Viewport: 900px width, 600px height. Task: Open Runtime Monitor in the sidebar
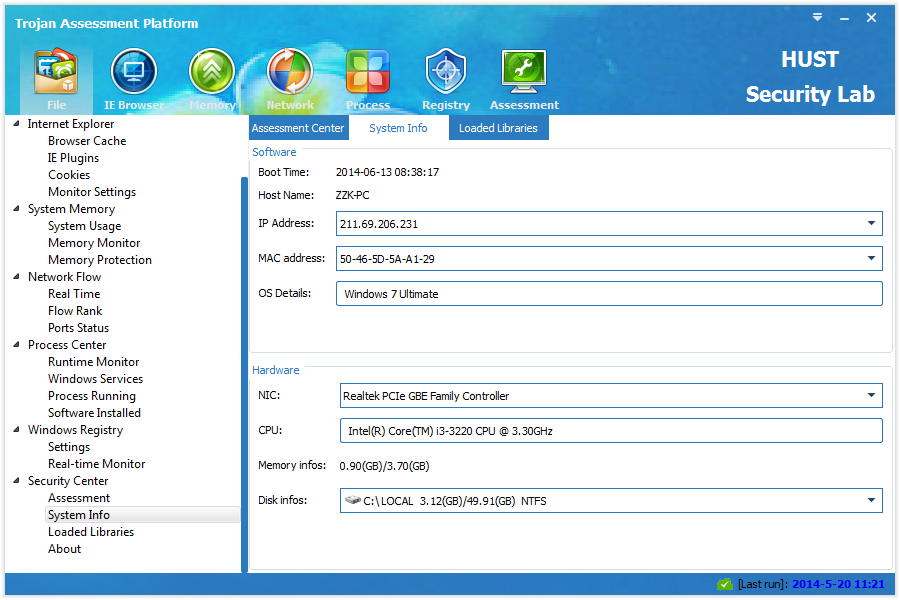94,362
